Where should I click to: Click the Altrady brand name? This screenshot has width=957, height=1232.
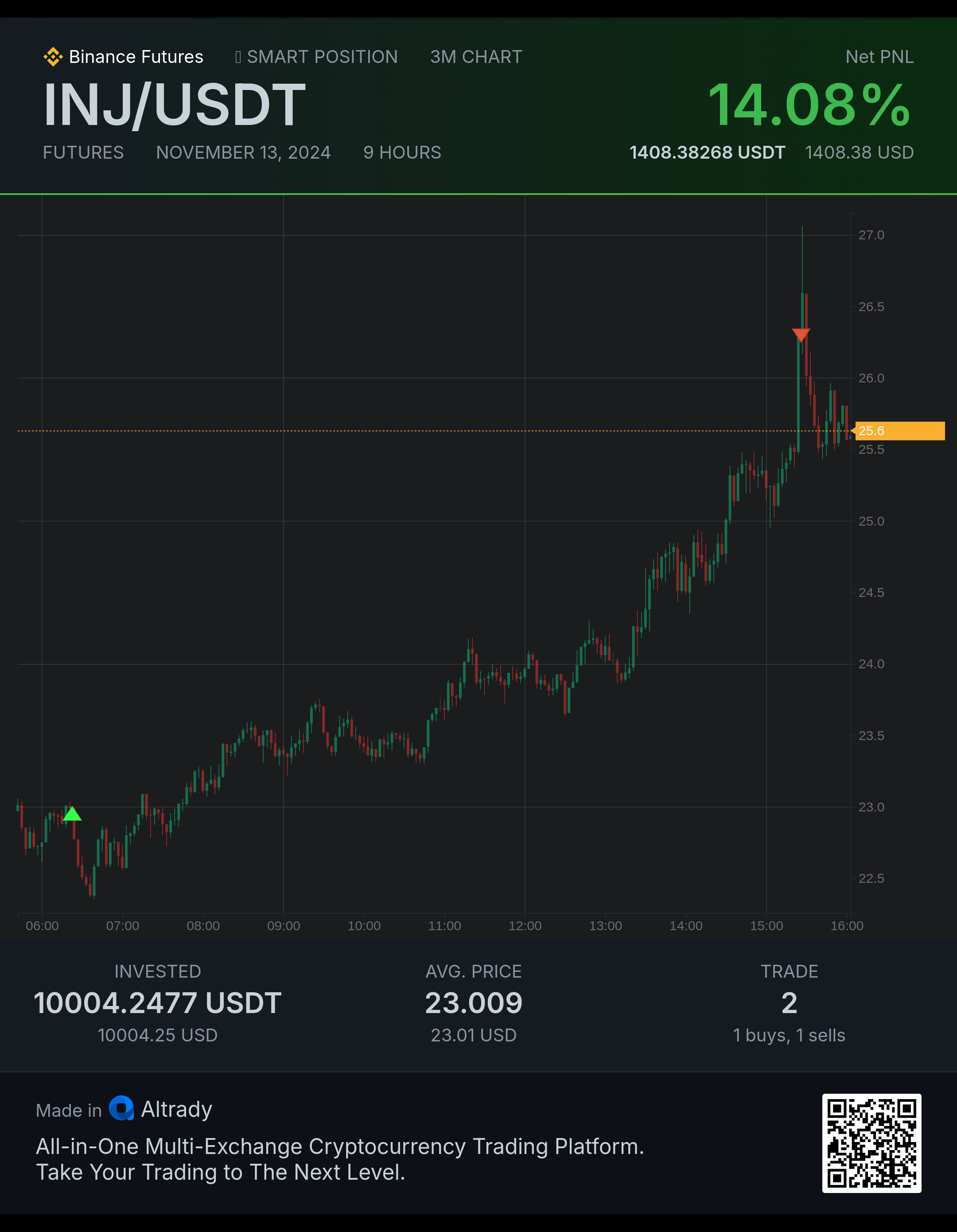click(176, 1109)
